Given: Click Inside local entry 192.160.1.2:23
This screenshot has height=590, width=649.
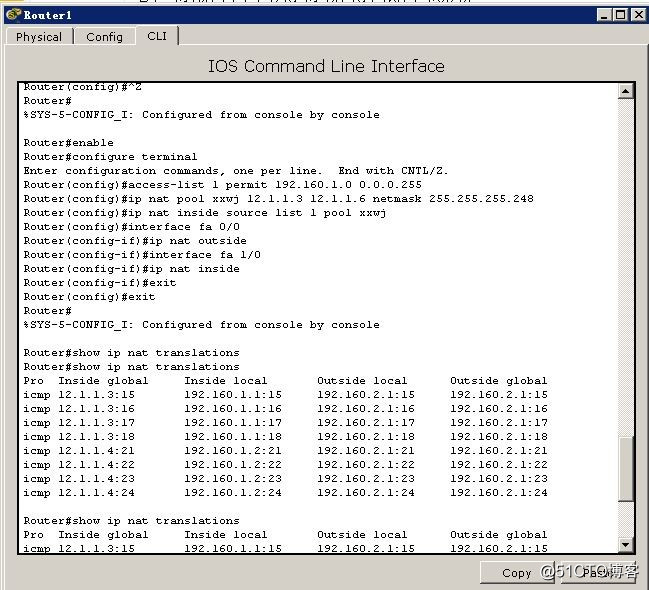Looking at the screenshot, I should point(233,479).
